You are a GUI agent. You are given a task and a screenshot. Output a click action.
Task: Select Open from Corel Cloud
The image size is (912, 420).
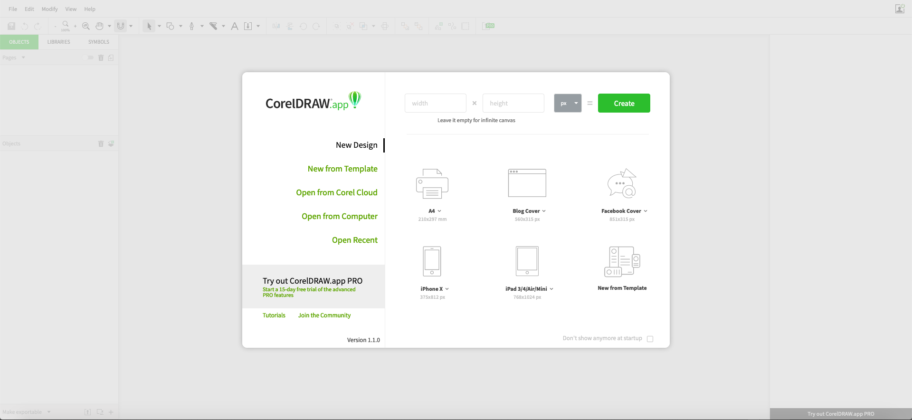coord(336,192)
